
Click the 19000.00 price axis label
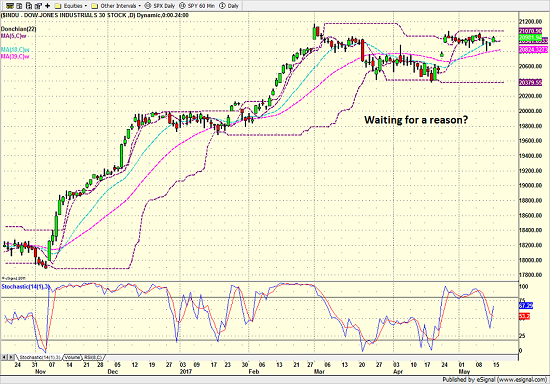pyautogui.click(x=530, y=186)
